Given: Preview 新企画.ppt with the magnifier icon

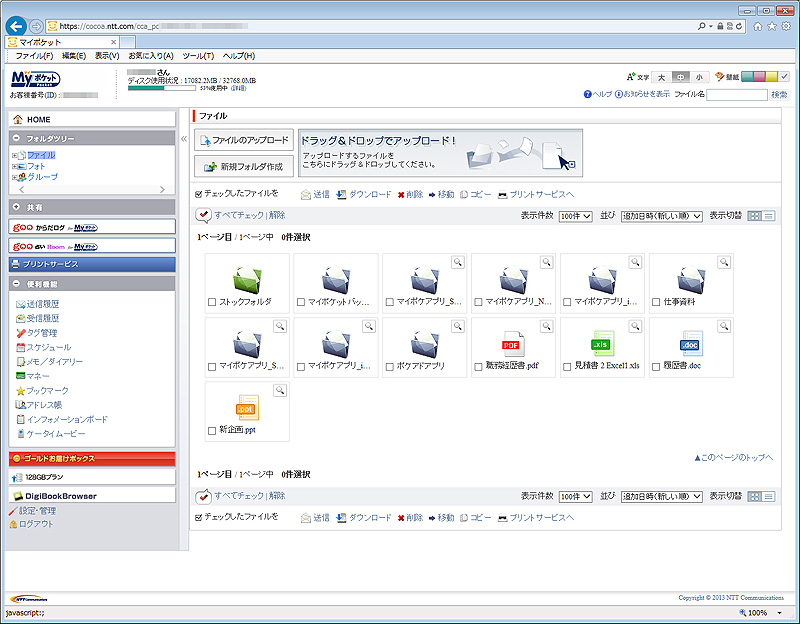Looking at the screenshot, I should tap(280, 390).
